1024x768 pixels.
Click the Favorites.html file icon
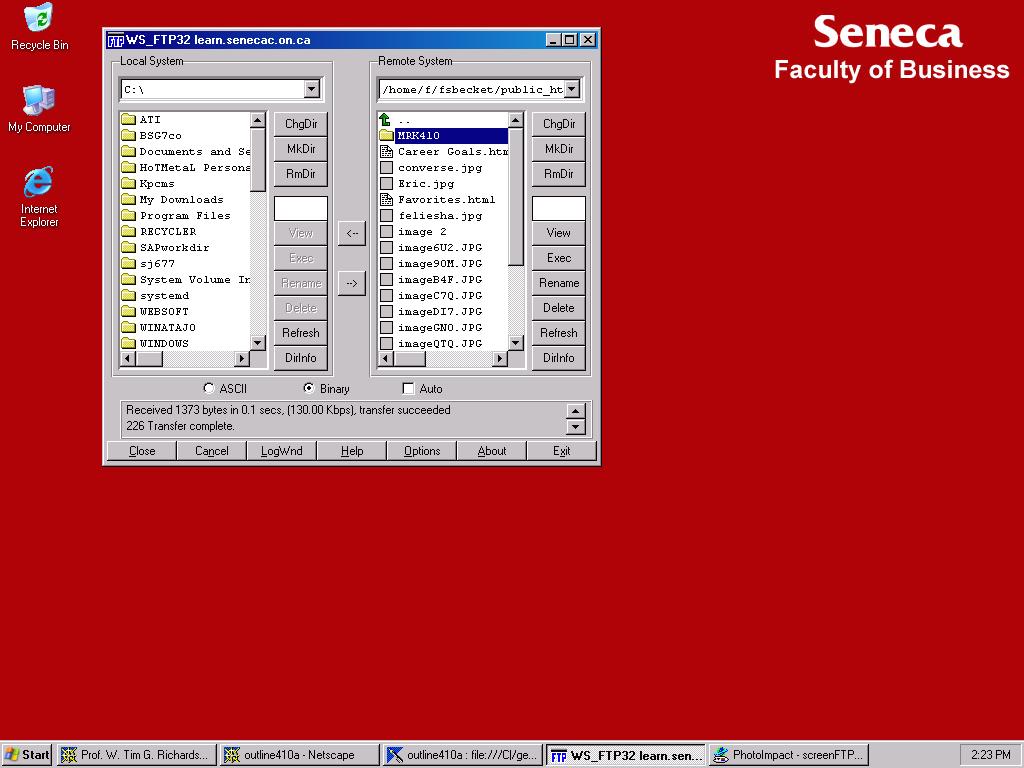(387, 199)
